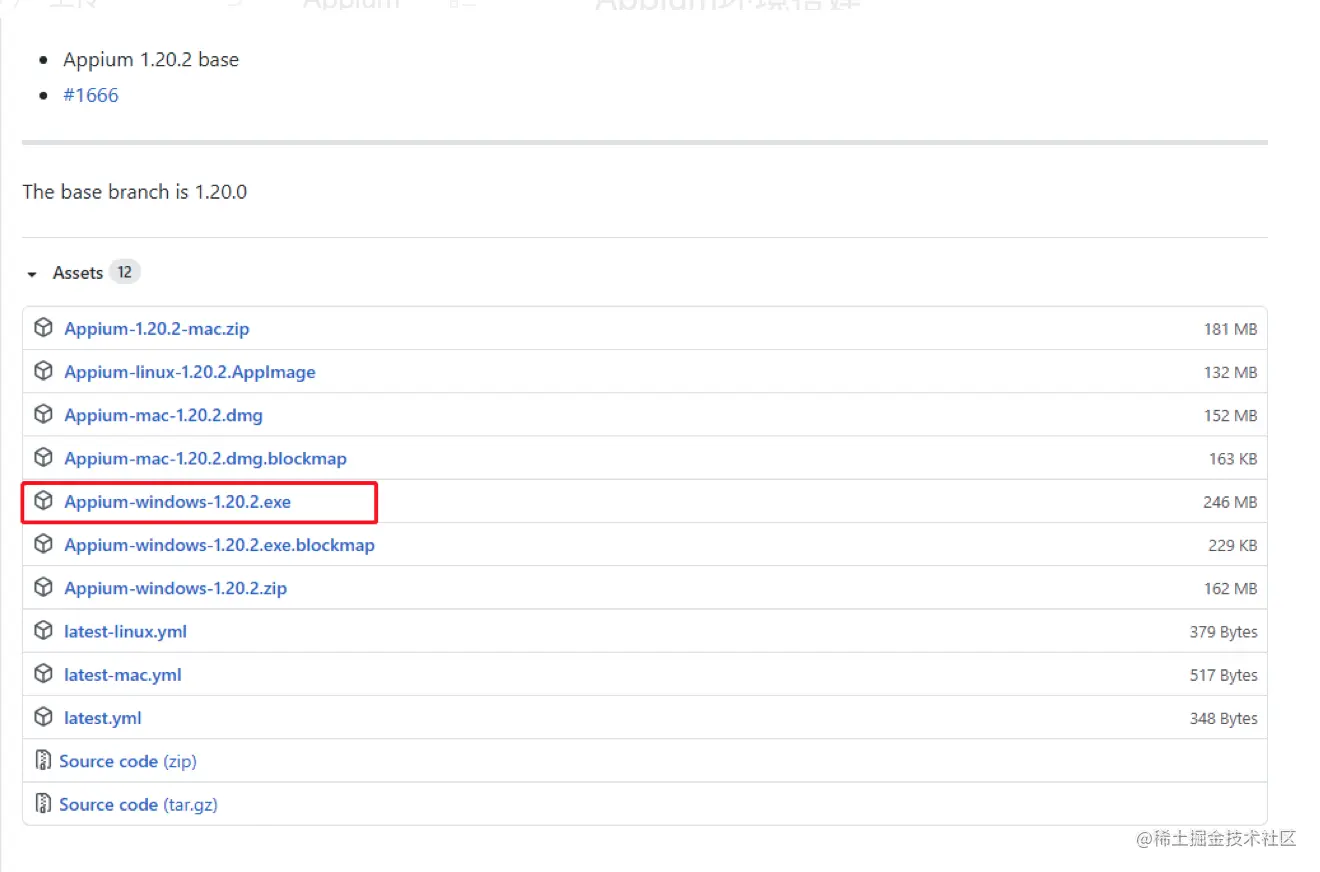1320x872 pixels.
Task: Select the 152 MB size text
Action: point(1230,416)
